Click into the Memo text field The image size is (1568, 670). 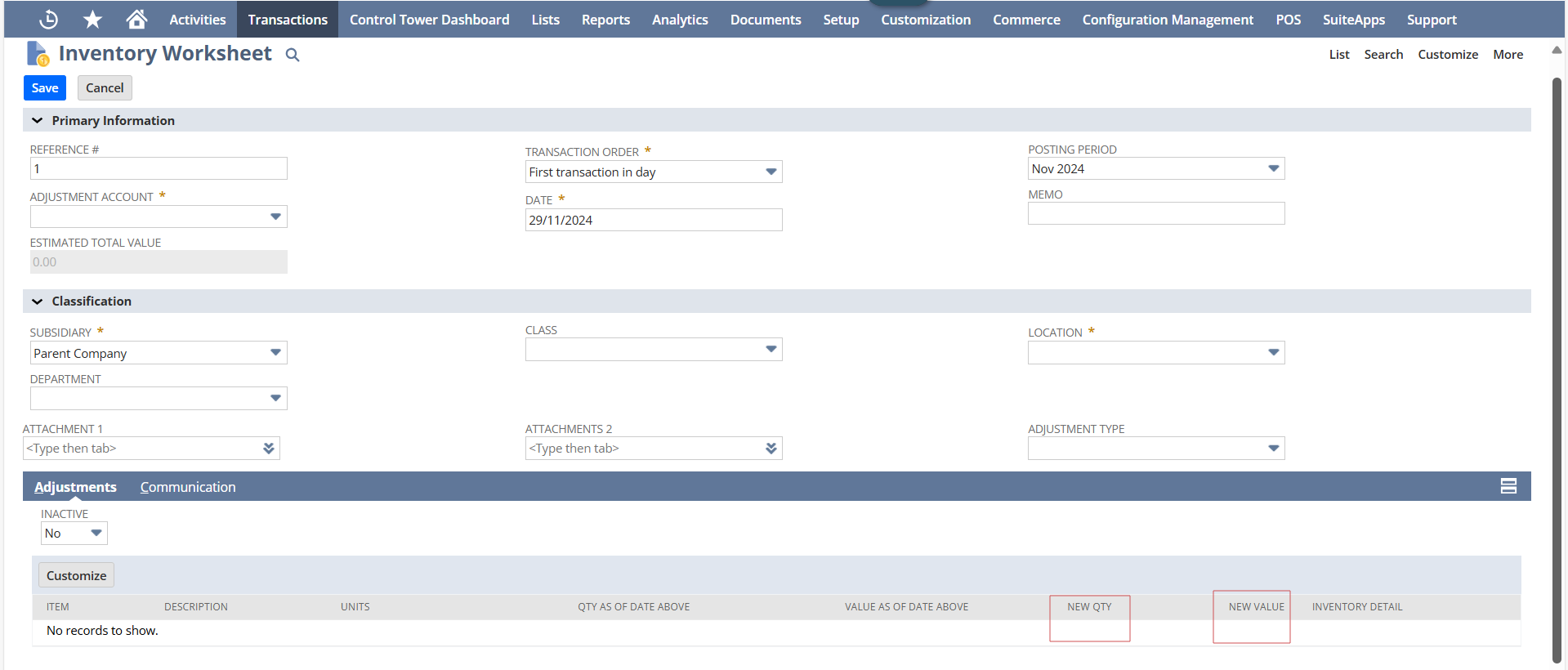(1155, 214)
